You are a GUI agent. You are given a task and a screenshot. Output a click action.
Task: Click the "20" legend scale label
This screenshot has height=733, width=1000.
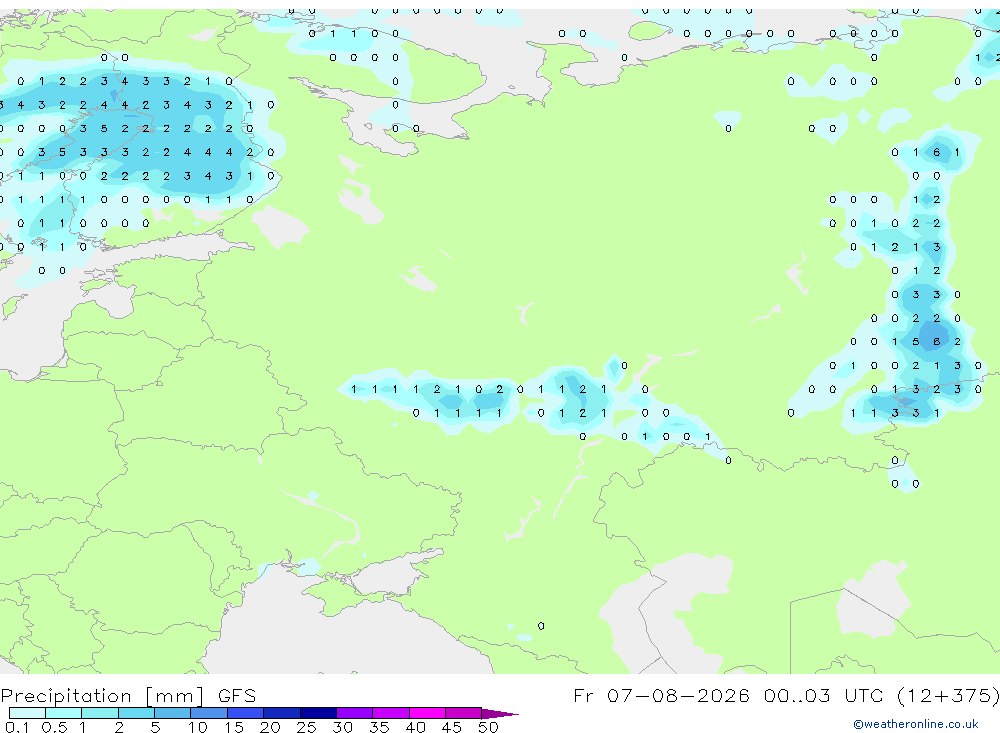click(270, 727)
